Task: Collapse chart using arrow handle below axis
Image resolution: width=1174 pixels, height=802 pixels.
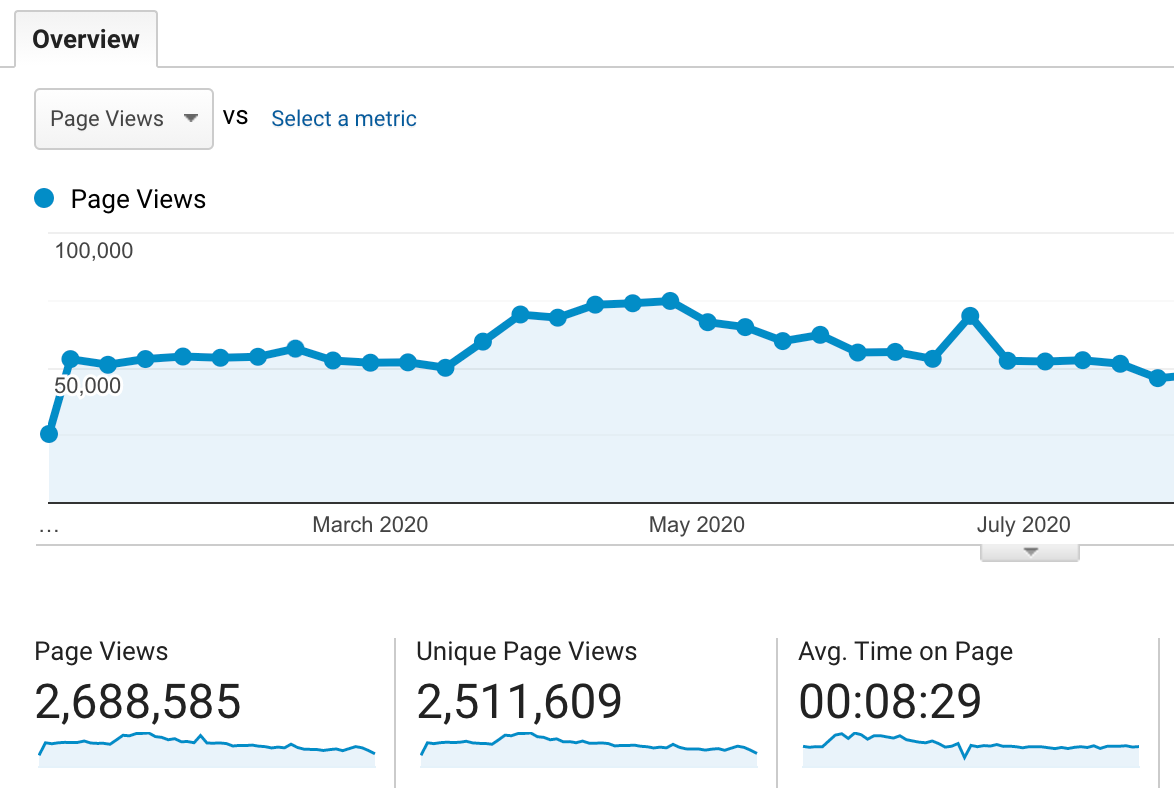Action: [x=1029, y=552]
